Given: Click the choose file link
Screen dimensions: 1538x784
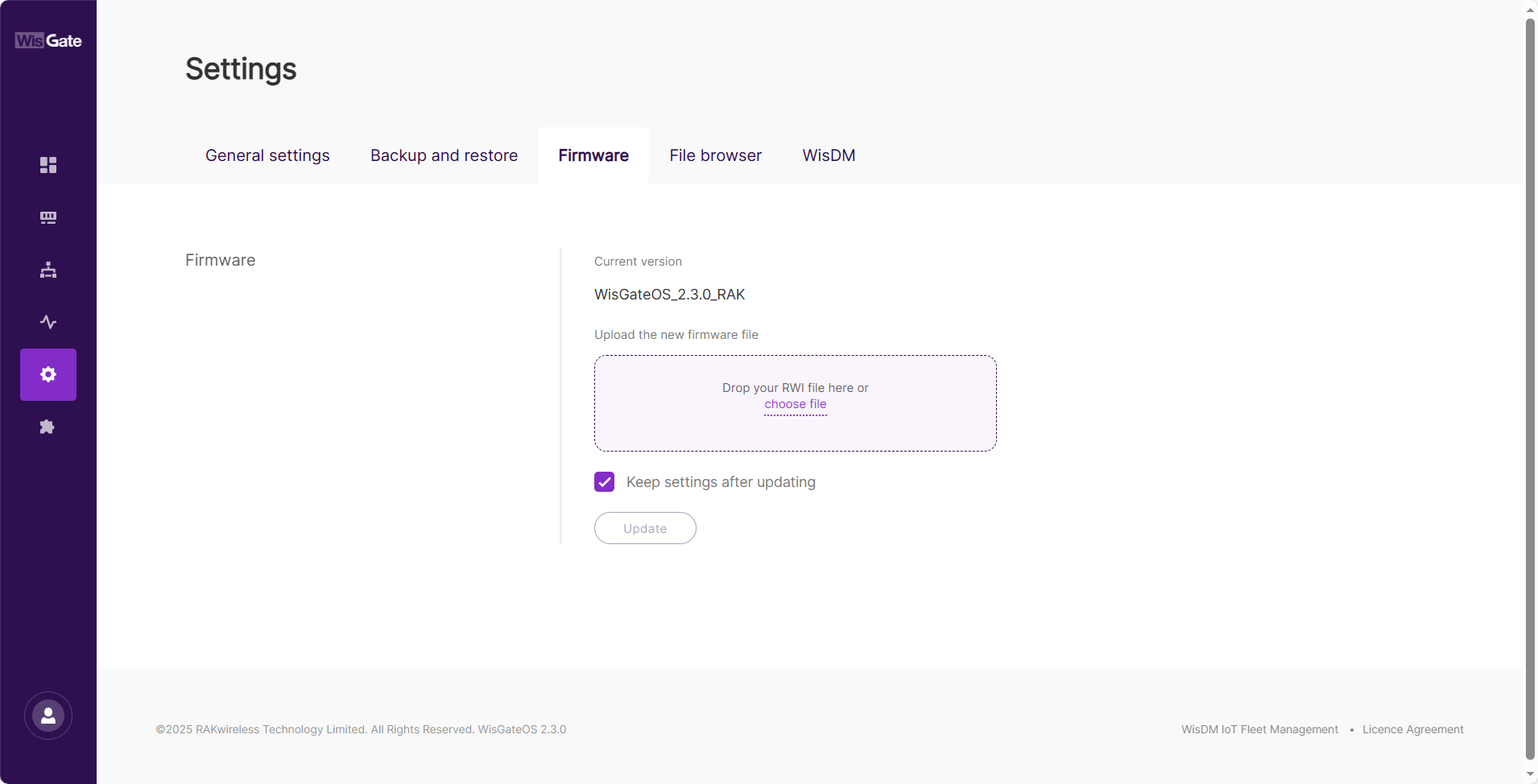Looking at the screenshot, I should click(x=795, y=404).
